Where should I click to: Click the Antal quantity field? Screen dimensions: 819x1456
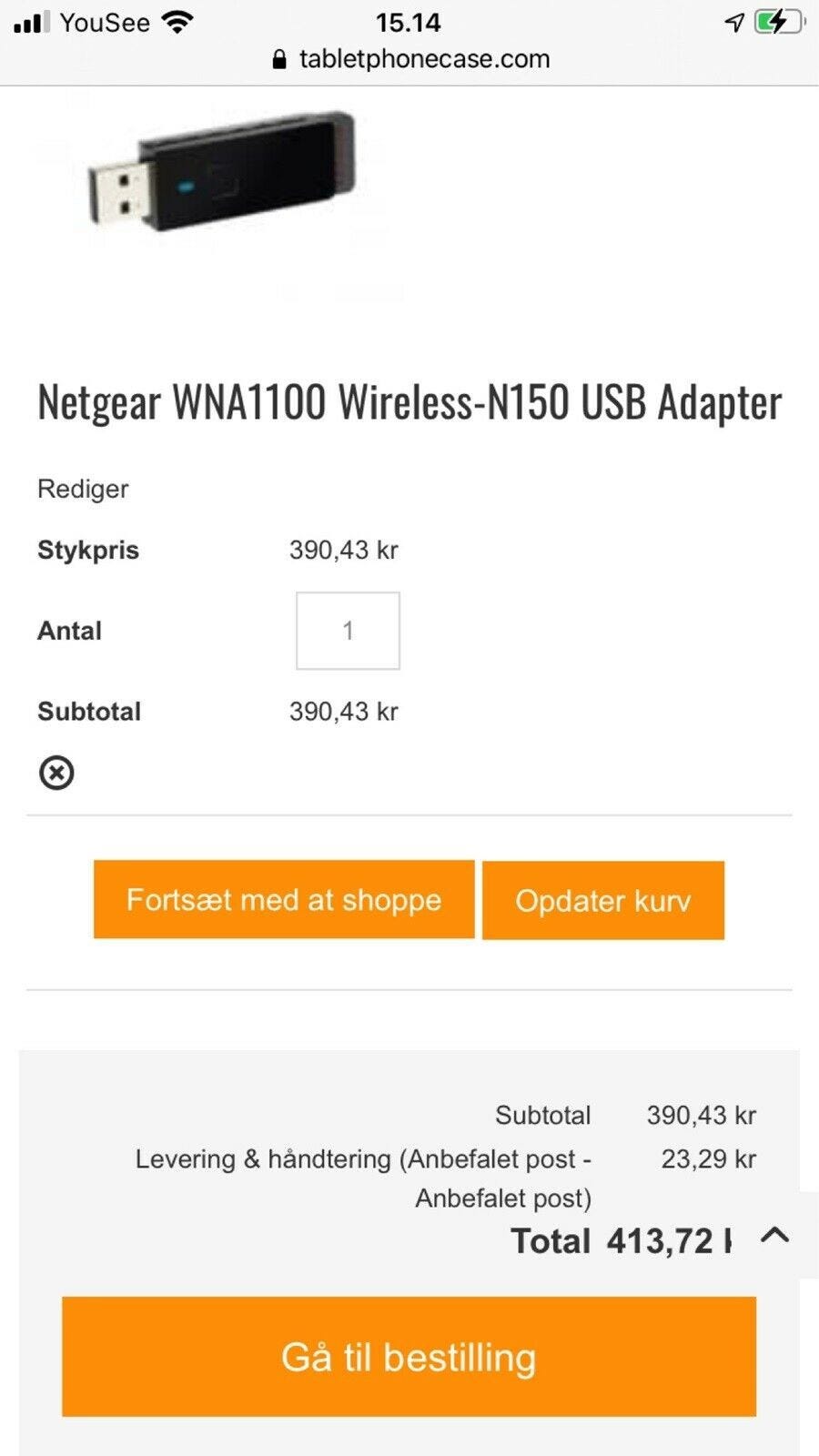348,631
